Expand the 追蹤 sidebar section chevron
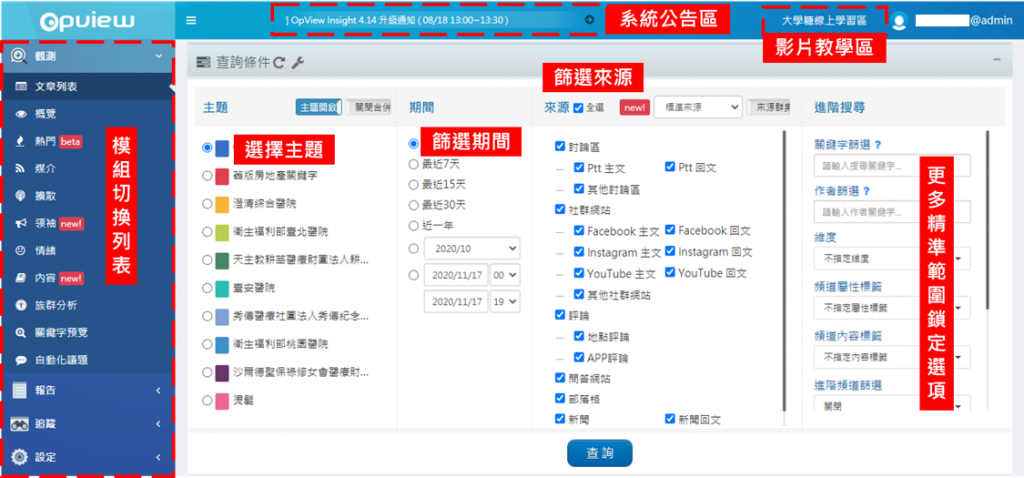Screen dimensions: 1024x478 click(x=159, y=424)
